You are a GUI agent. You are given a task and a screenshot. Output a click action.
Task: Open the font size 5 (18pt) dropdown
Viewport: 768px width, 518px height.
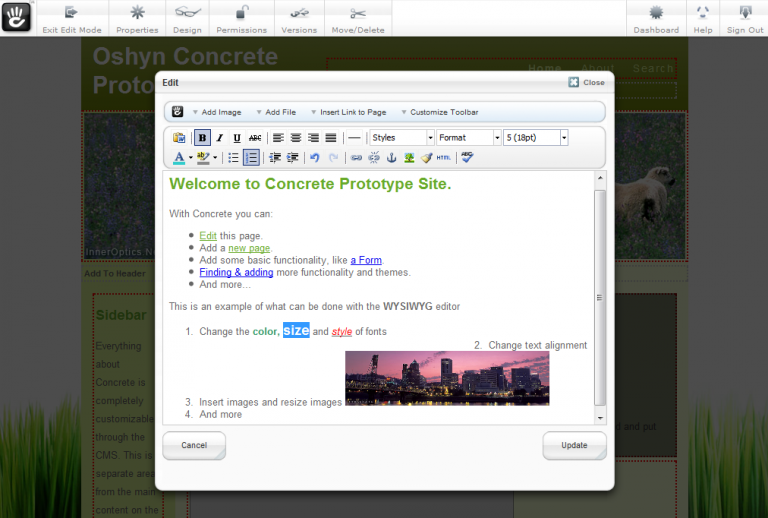click(536, 138)
